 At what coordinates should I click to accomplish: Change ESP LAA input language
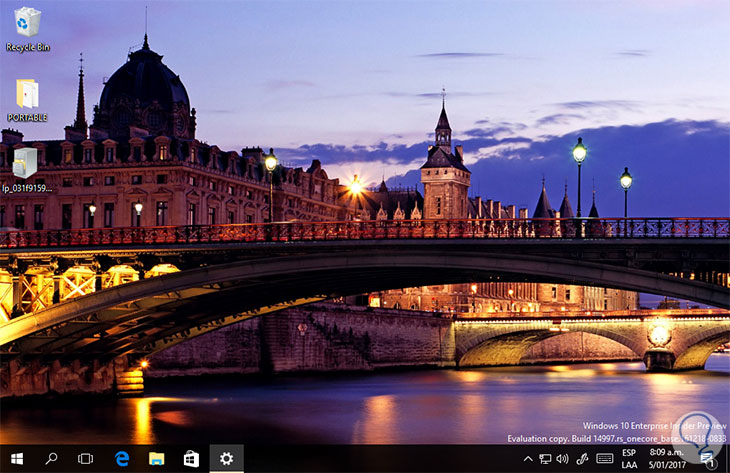pyautogui.click(x=629, y=459)
